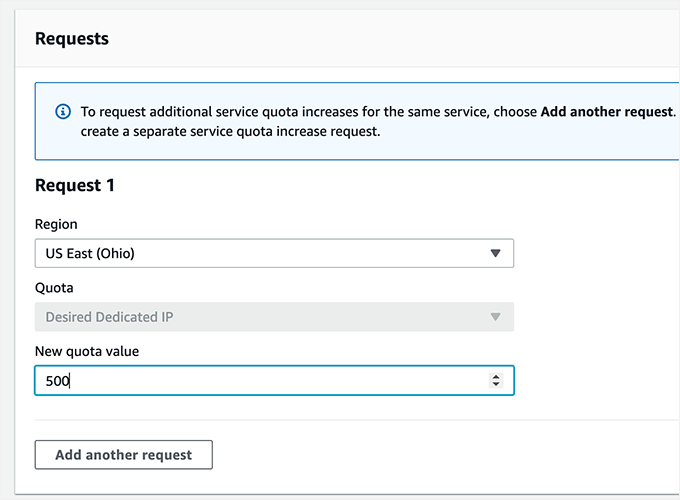
Task: Click Add another request button
Action: pos(124,455)
